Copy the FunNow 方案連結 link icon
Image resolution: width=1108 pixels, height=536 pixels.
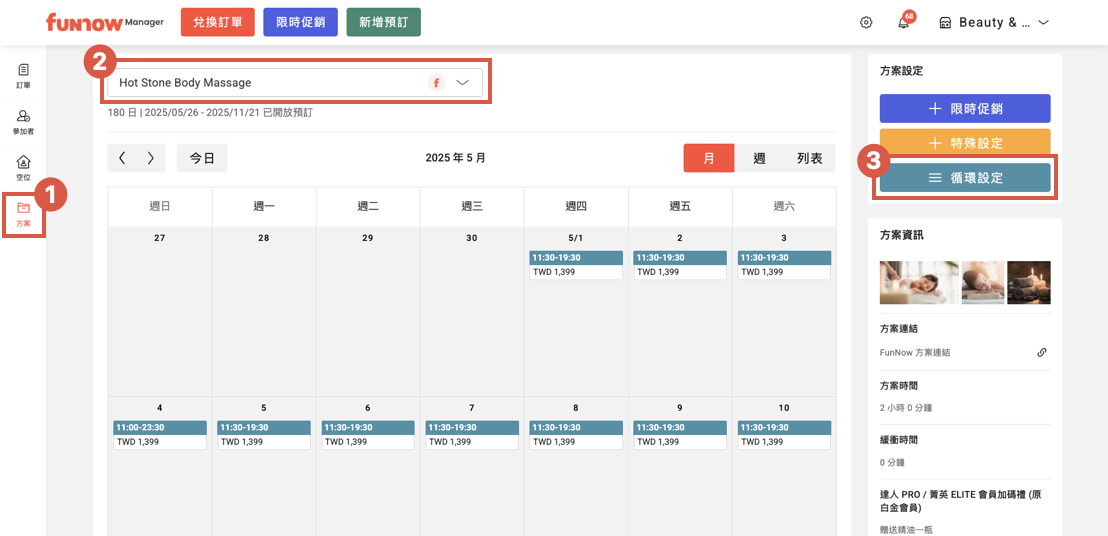click(x=1041, y=352)
